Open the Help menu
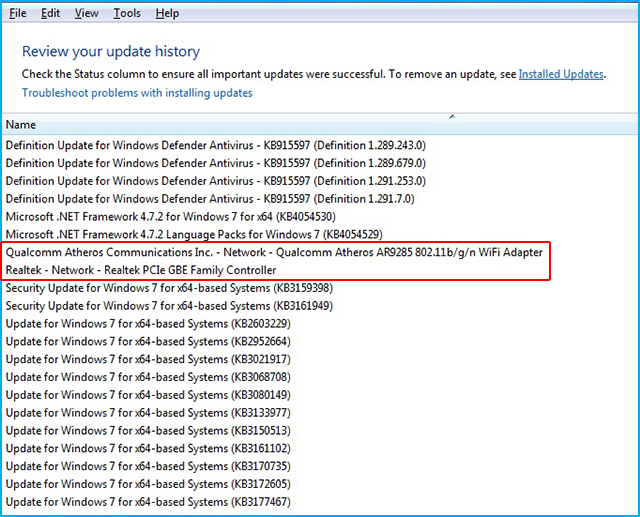640x517 pixels. (x=167, y=13)
